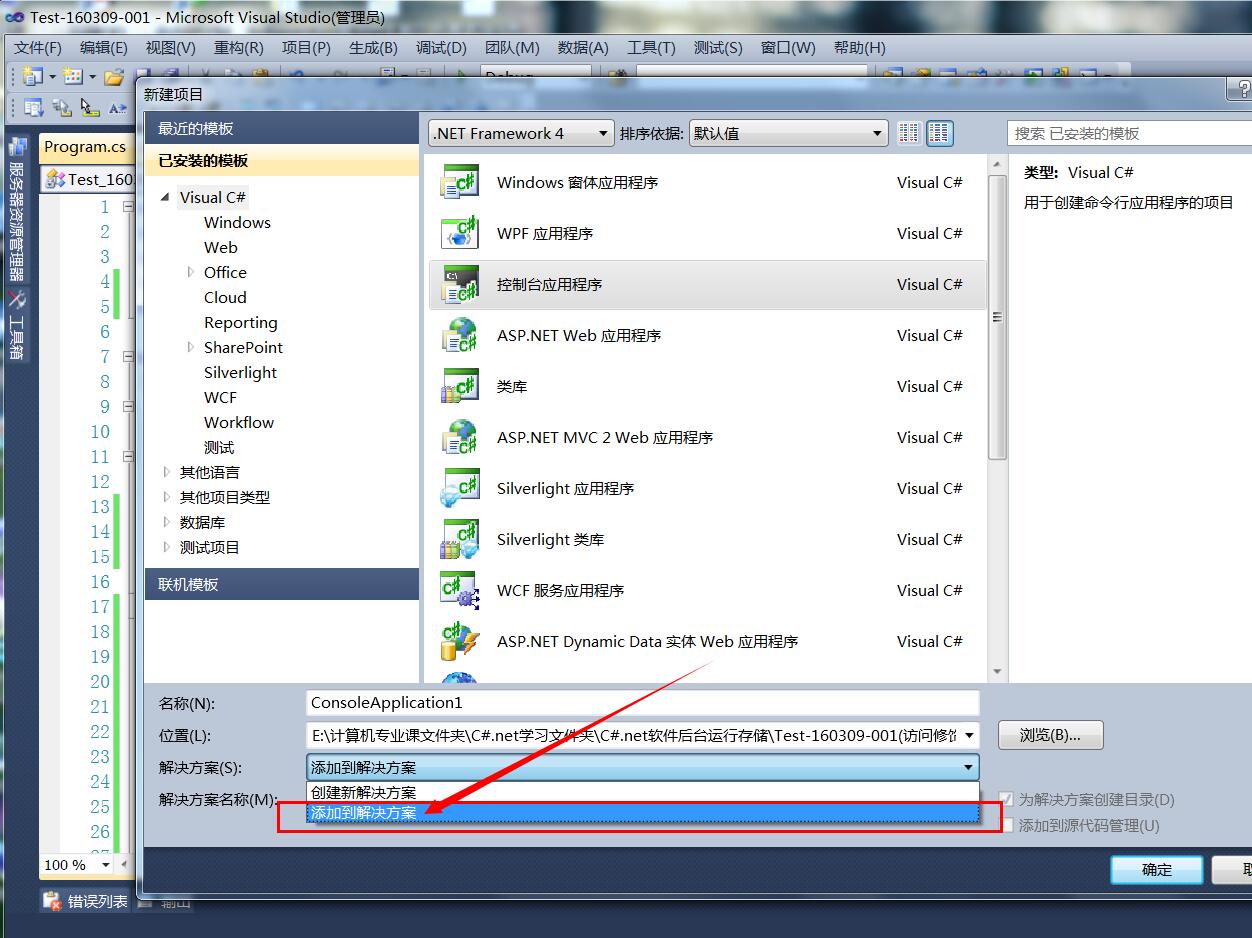Collapse the Visual C# tree node
The width and height of the screenshot is (1252, 938).
coord(165,198)
